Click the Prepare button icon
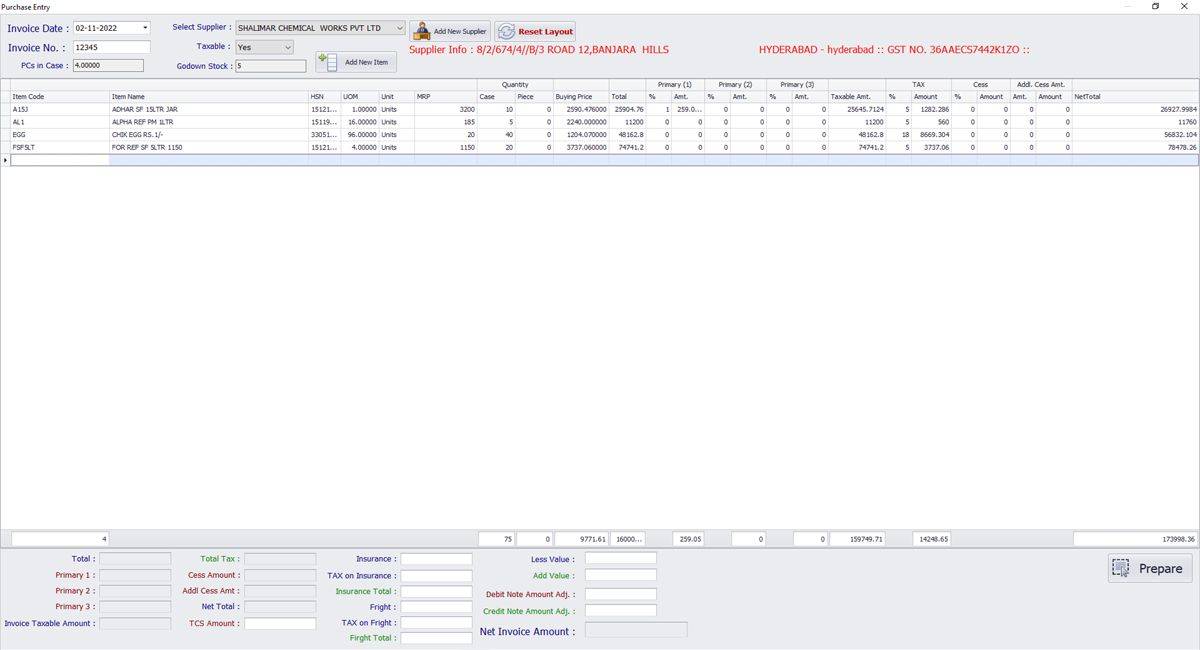 [x=1122, y=568]
